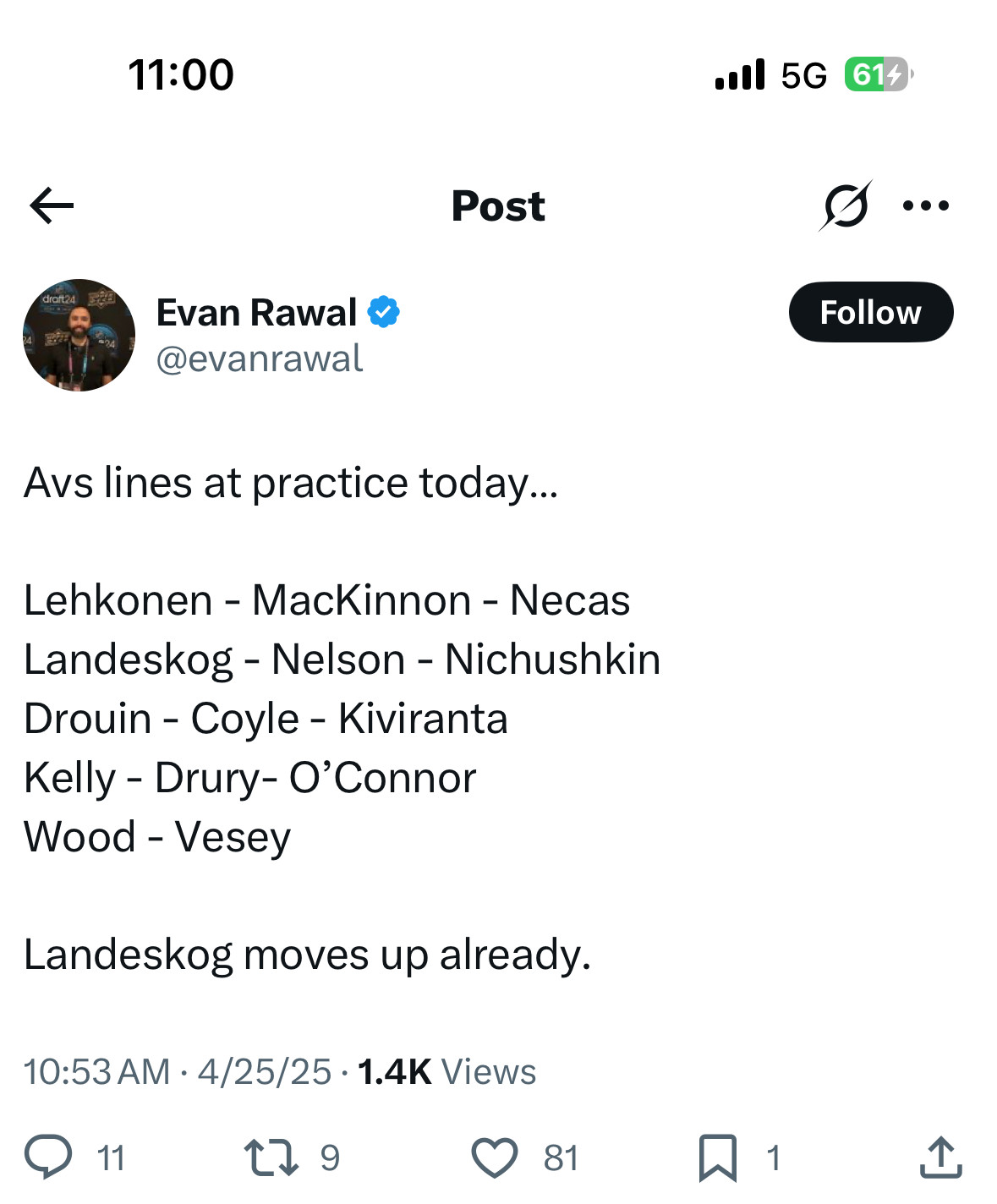This screenshot has width=997, height=1204.
Task: Tap the cellular signal bars icon
Action: point(739,74)
